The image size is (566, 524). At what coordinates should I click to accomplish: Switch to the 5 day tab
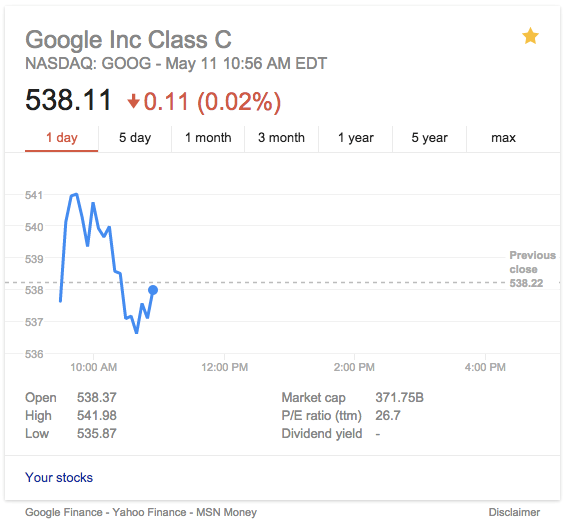(135, 138)
